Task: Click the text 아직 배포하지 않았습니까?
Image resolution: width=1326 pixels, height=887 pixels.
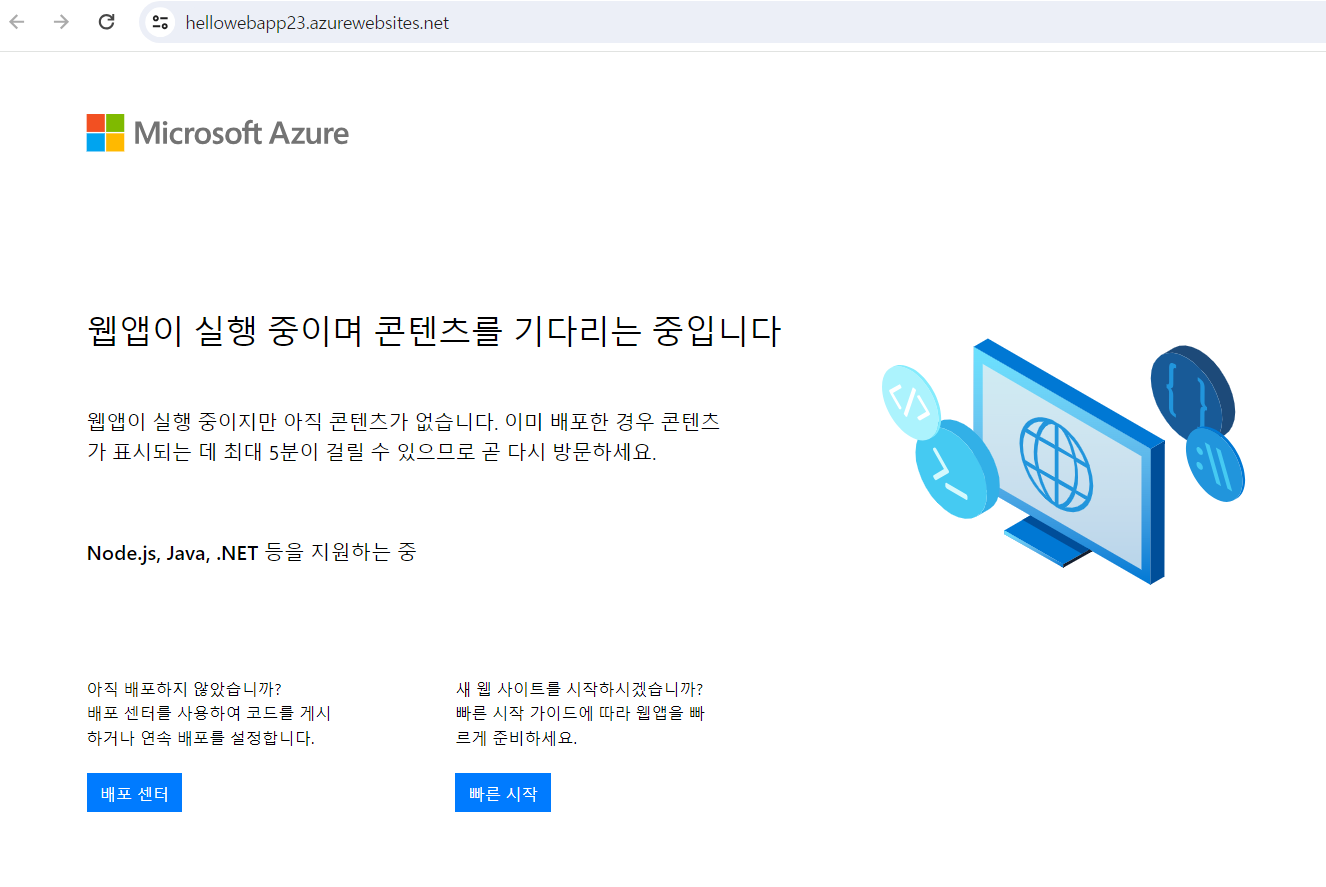Action: [x=185, y=689]
